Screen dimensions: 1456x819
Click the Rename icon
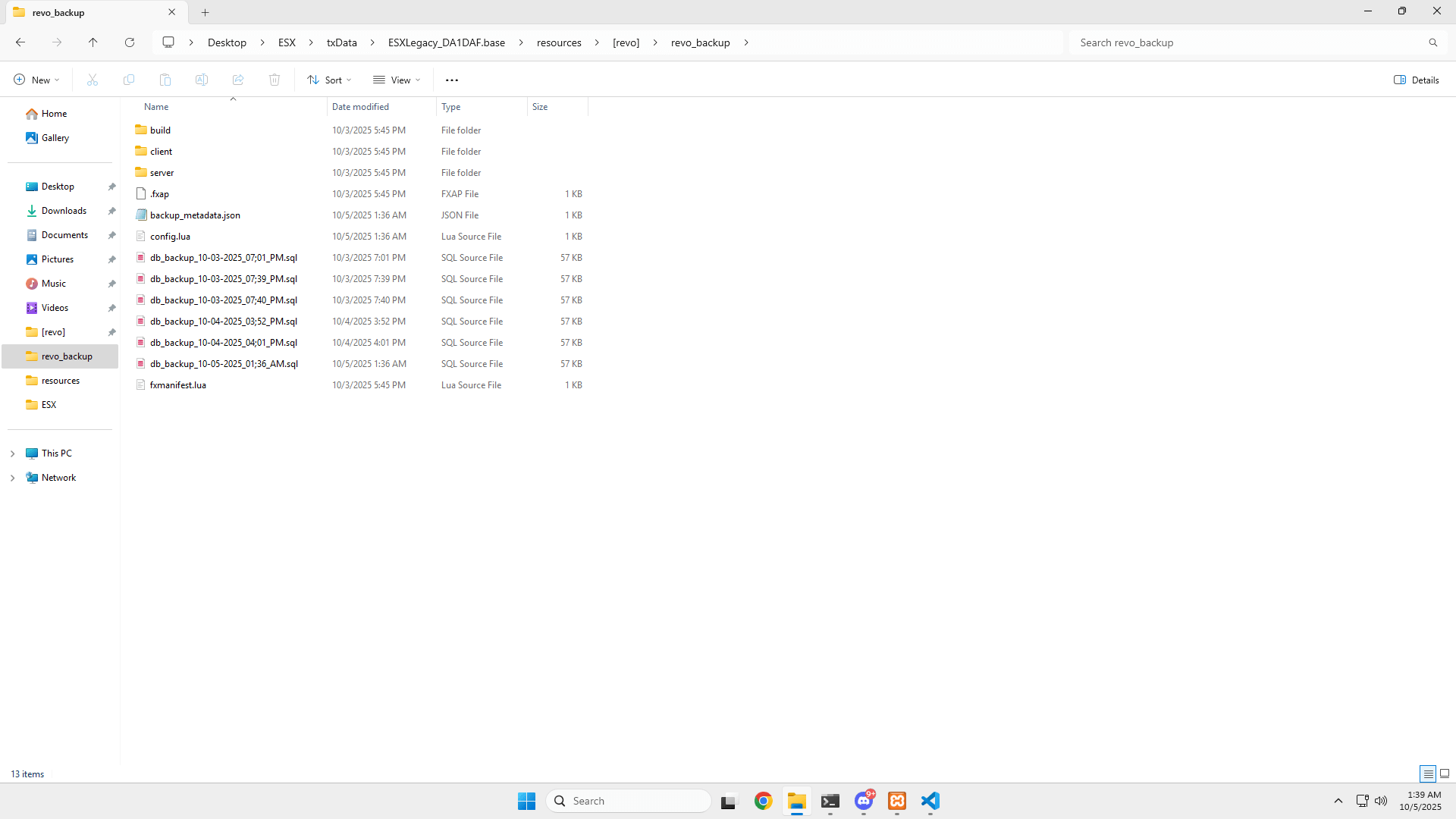(202, 79)
